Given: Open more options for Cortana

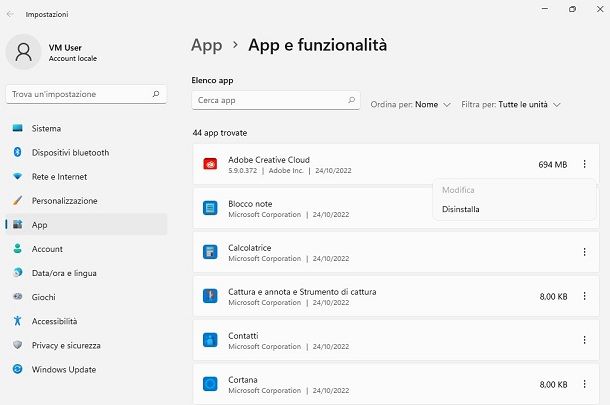Looking at the screenshot, I should [x=584, y=384].
